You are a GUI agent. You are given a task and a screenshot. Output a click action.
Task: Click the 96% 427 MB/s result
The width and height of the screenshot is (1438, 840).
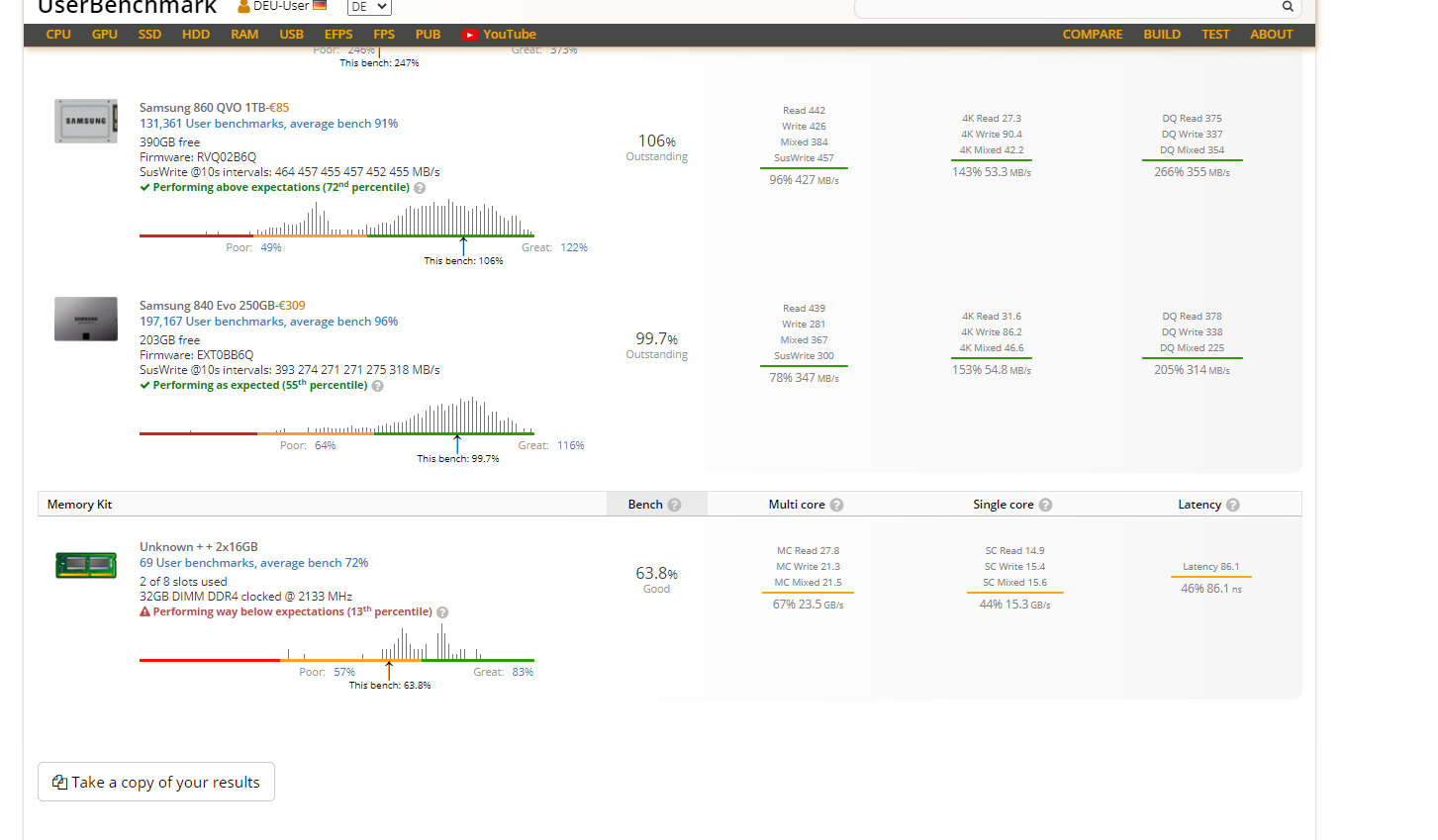pyautogui.click(x=804, y=180)
